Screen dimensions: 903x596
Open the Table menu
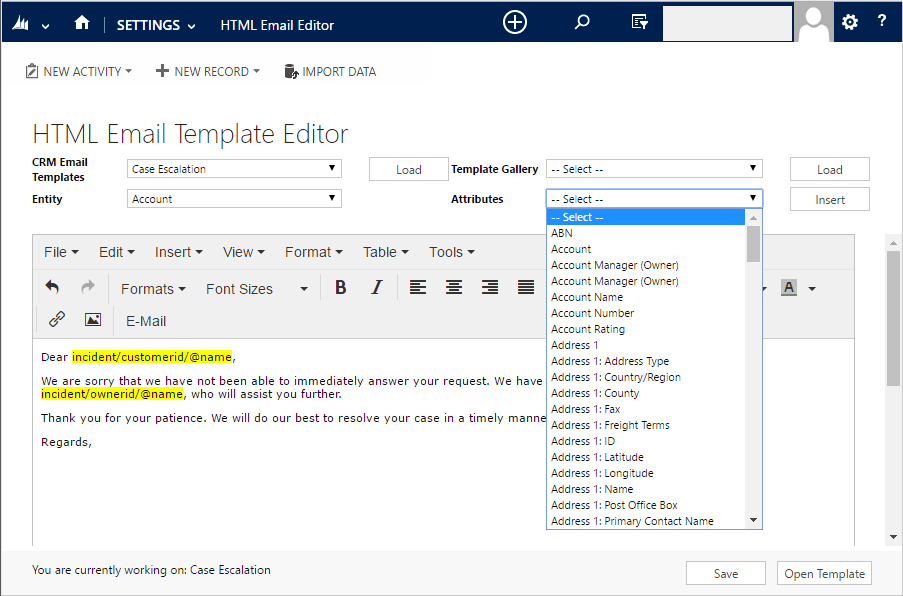pyautogui.click(x=384, y=252)
